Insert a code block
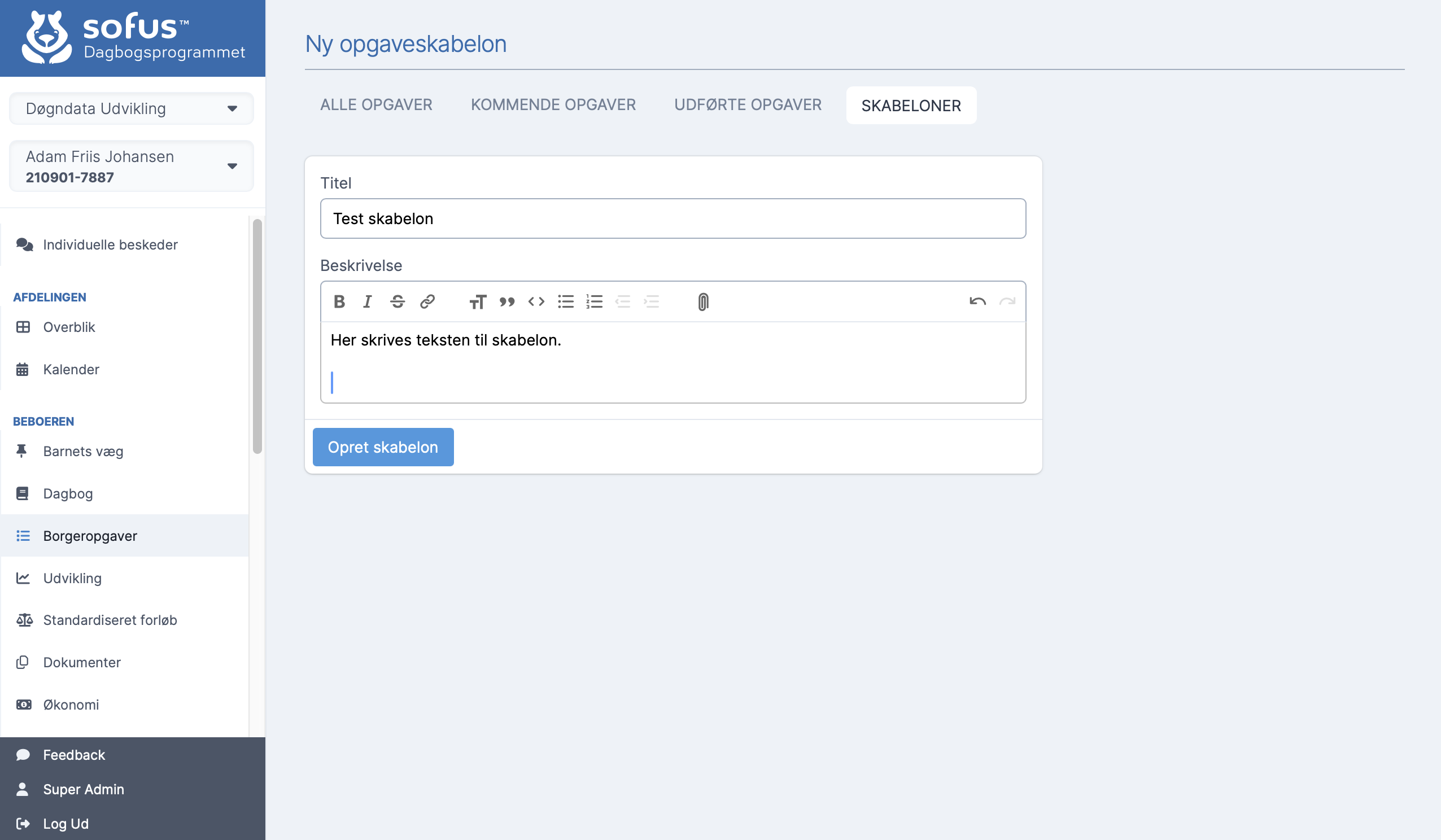This screenshot has width=1441, height=840. (x=536, y=301)
